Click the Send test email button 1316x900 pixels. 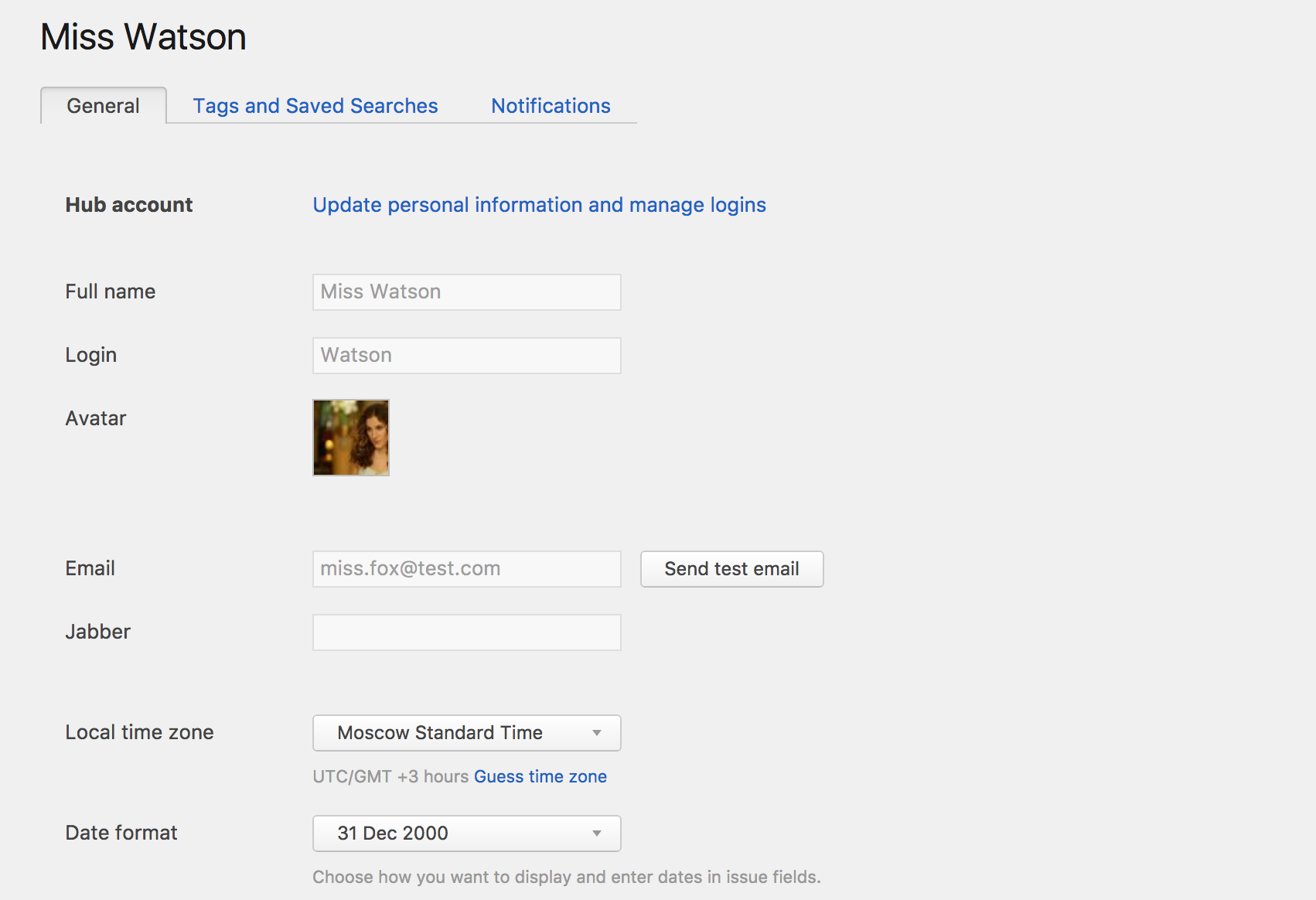point(732,569)
